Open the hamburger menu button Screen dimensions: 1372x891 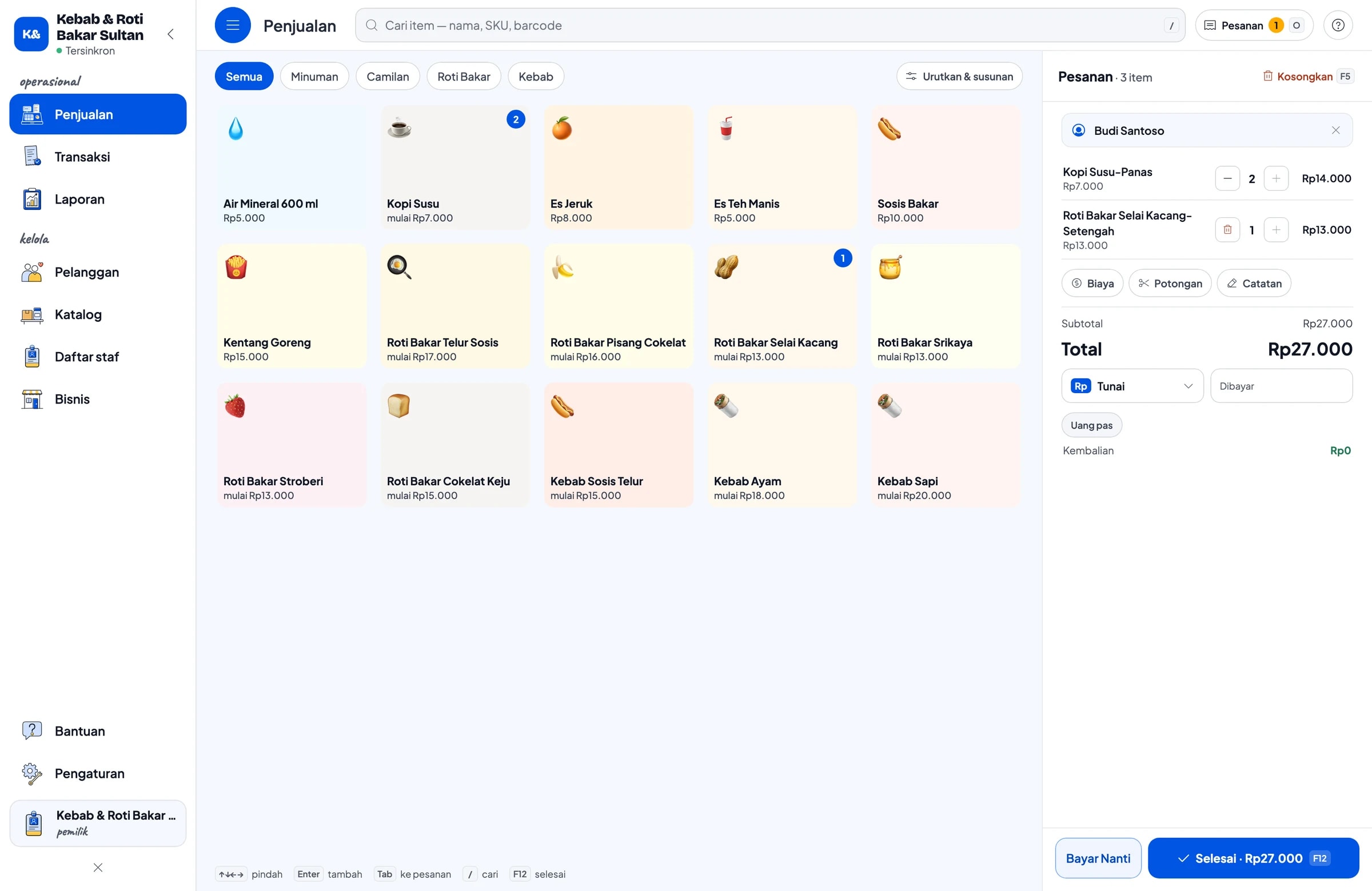pos(232,25)
